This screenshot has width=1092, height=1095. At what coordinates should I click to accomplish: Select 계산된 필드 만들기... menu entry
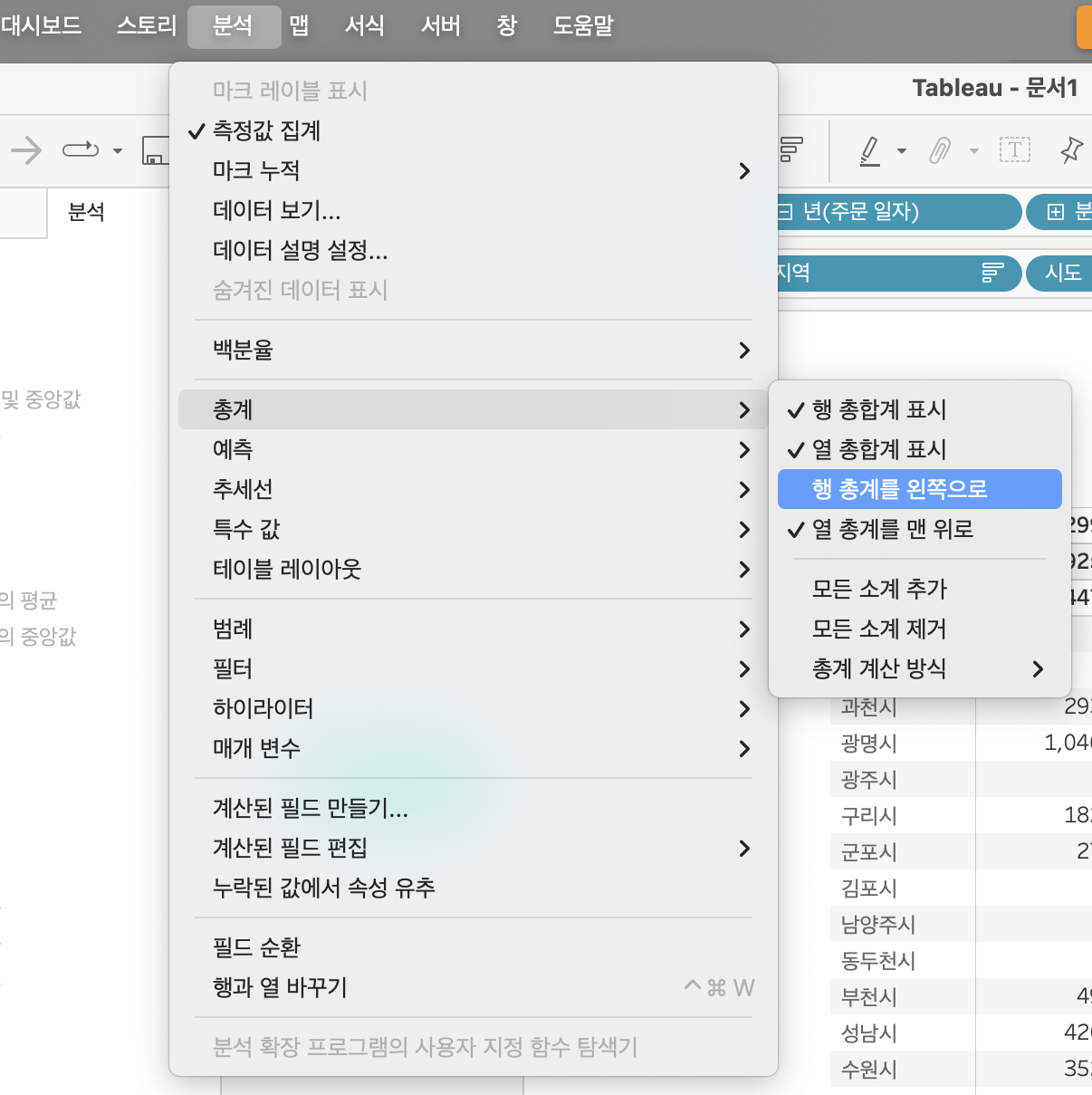point(473,808)
